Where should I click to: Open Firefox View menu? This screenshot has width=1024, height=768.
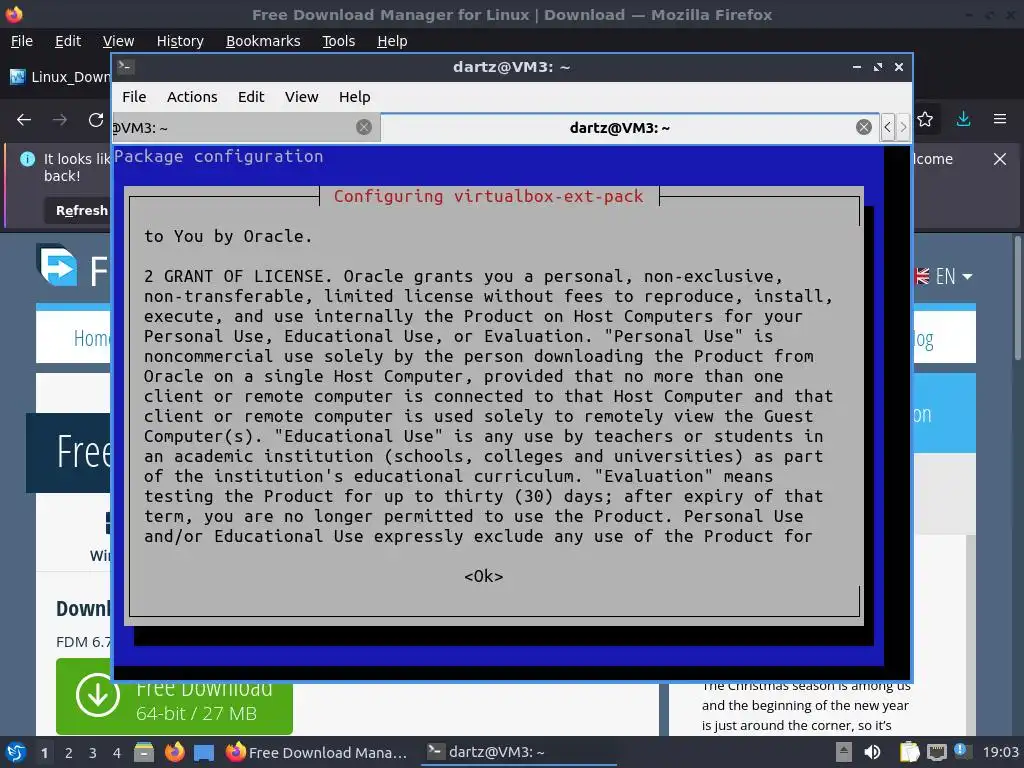118,41
